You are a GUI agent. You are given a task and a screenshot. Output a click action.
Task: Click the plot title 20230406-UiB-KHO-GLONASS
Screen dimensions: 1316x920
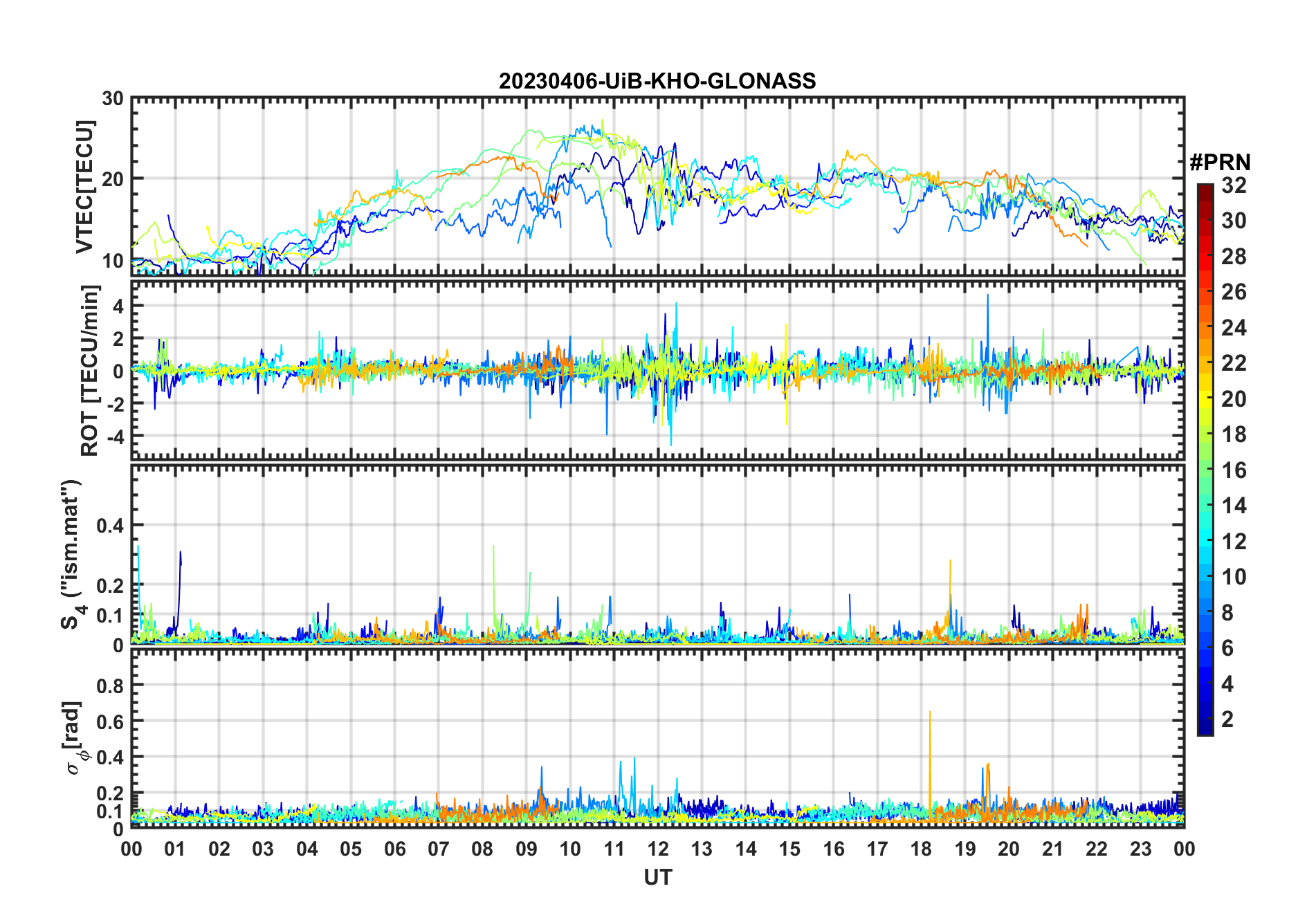[x=657, y=81]
